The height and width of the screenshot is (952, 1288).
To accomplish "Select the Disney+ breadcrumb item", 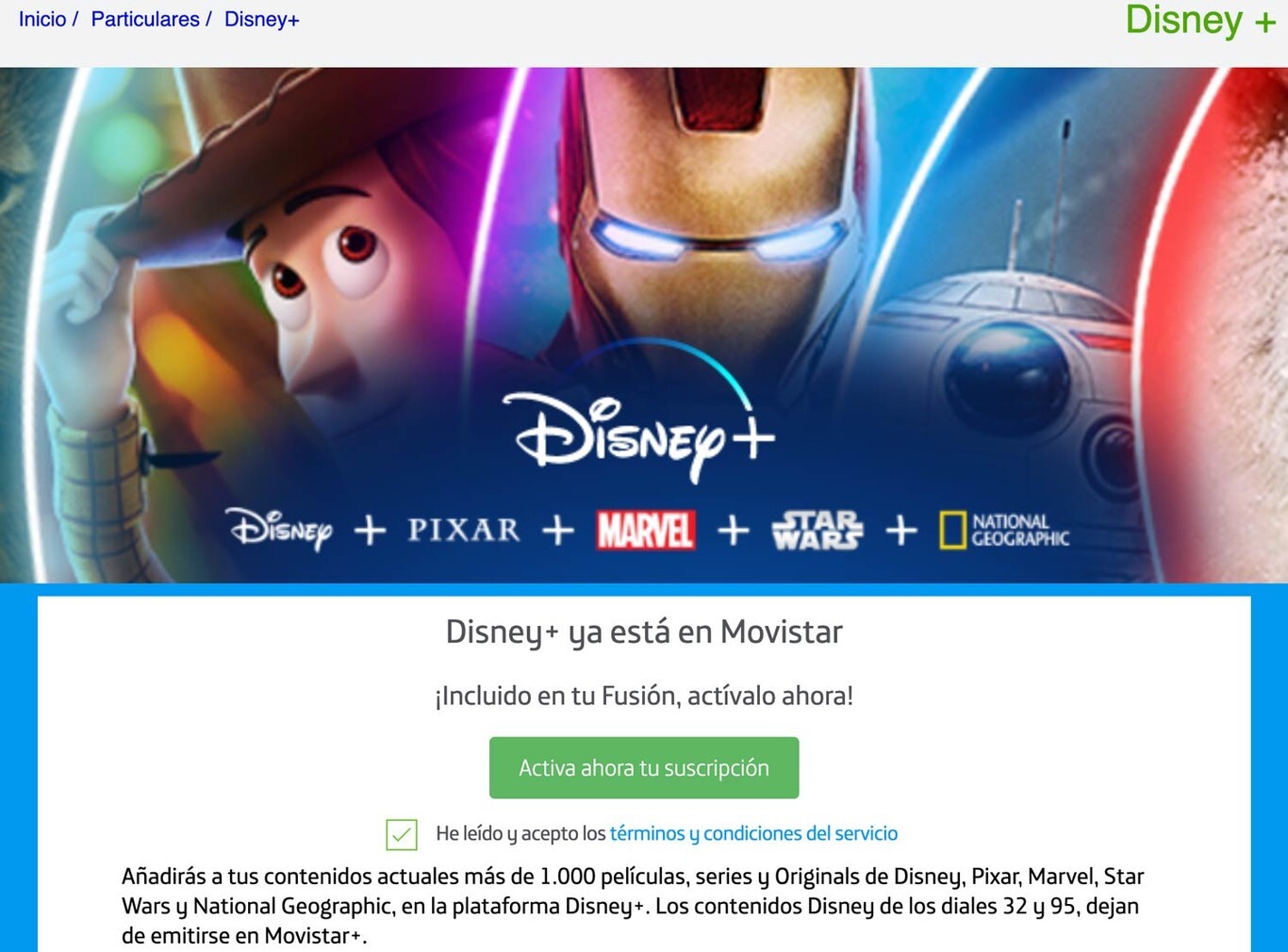I will pyautogui.click(x=261, y=20).
